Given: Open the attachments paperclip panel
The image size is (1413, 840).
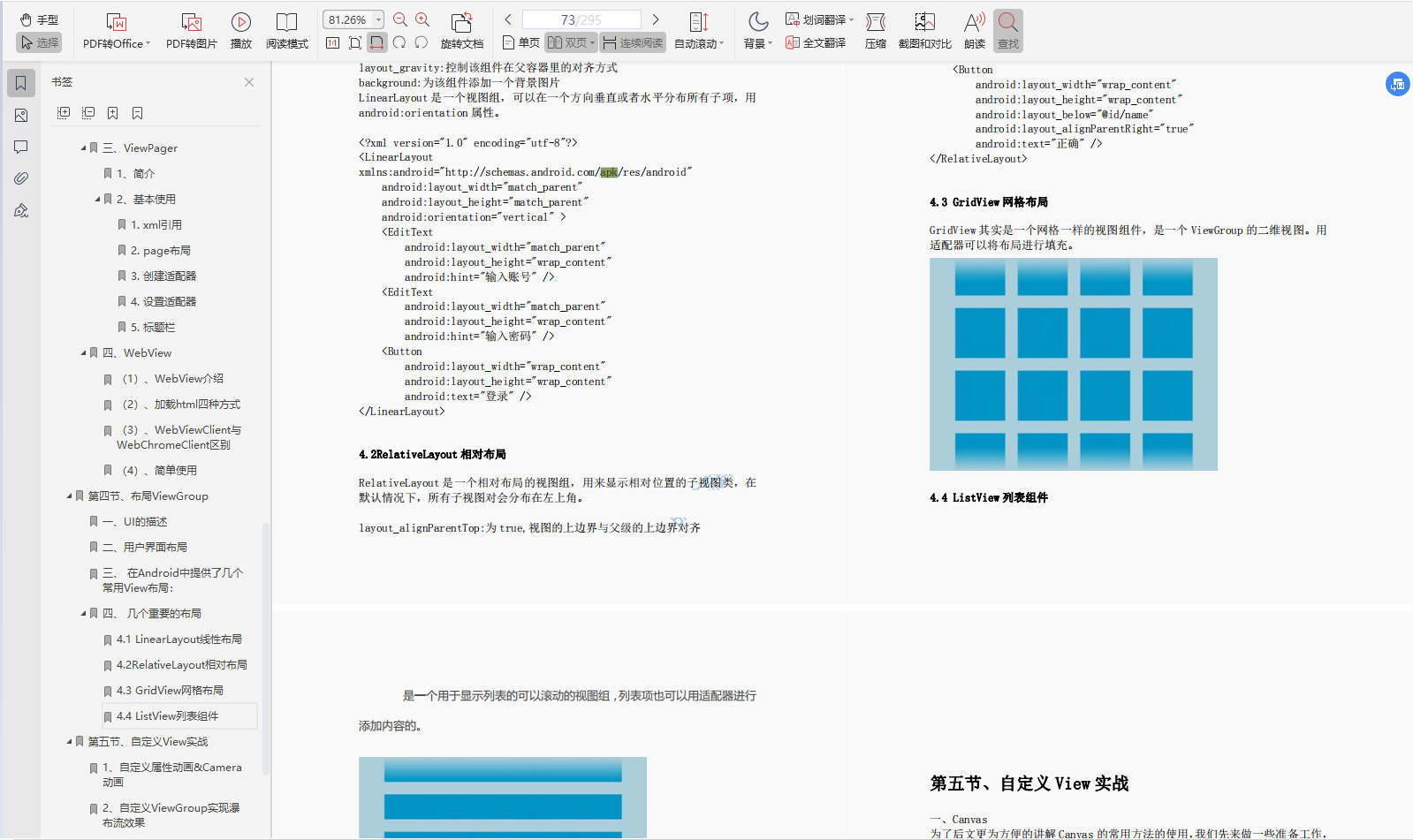Looking at the screenshot, I should tap(21, 178).
